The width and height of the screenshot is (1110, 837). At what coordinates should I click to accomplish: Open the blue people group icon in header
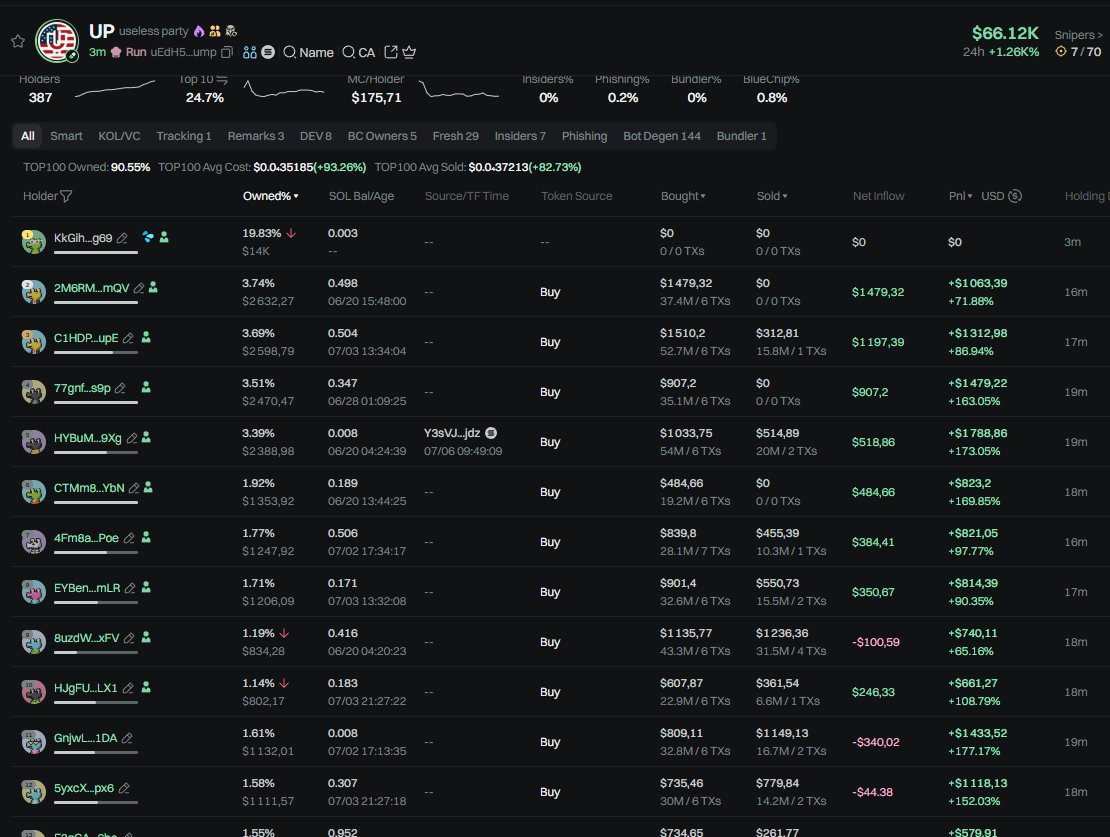click(x=249, y=52)
